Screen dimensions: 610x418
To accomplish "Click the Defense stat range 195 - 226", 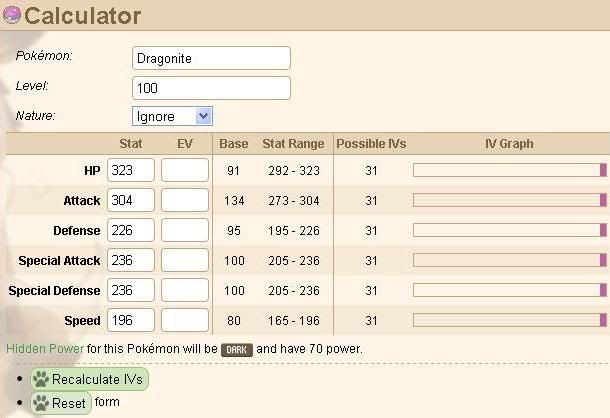I will pos(294,230).
